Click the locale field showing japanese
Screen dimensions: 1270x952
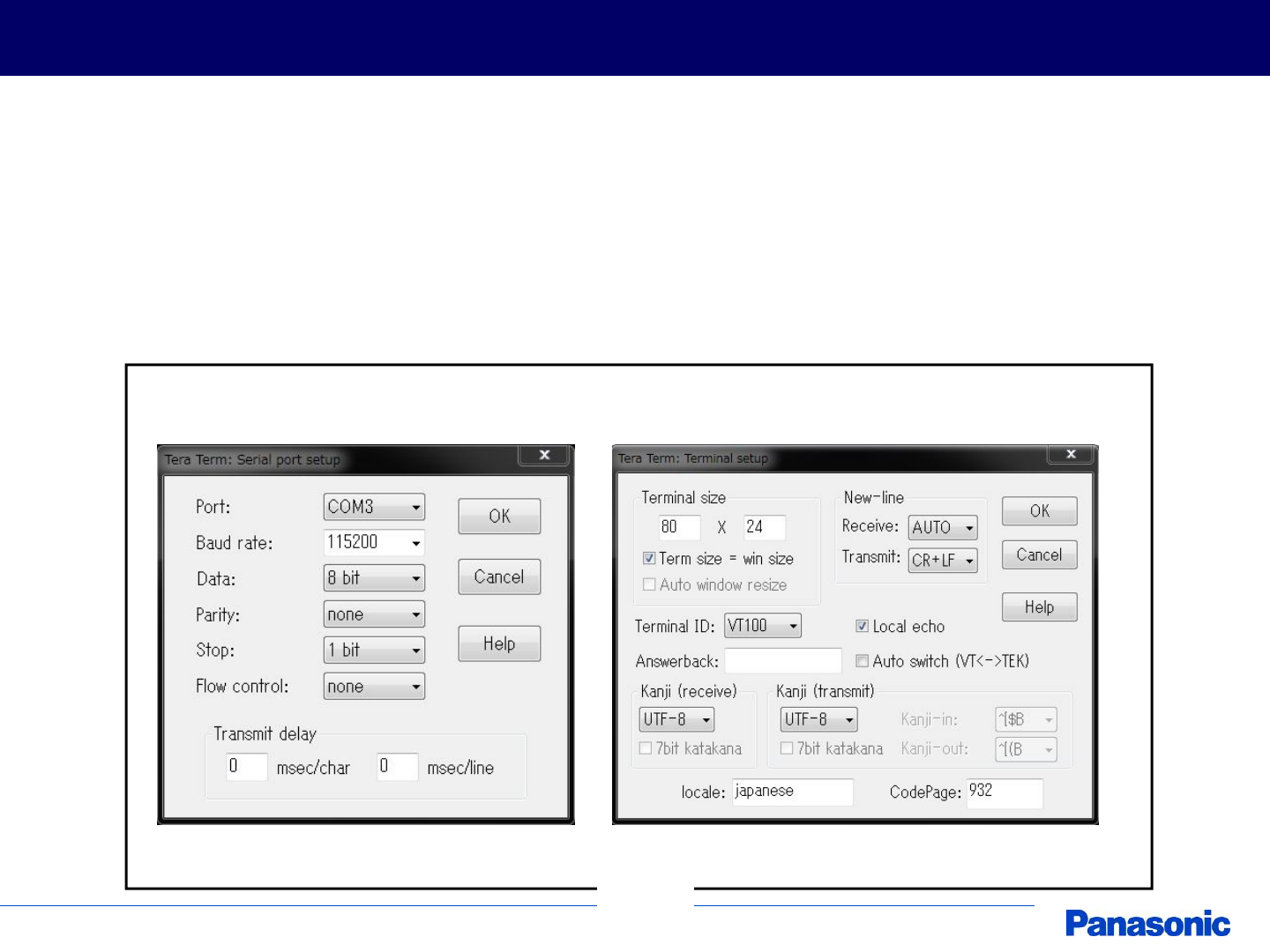click(x=793, y=792)
